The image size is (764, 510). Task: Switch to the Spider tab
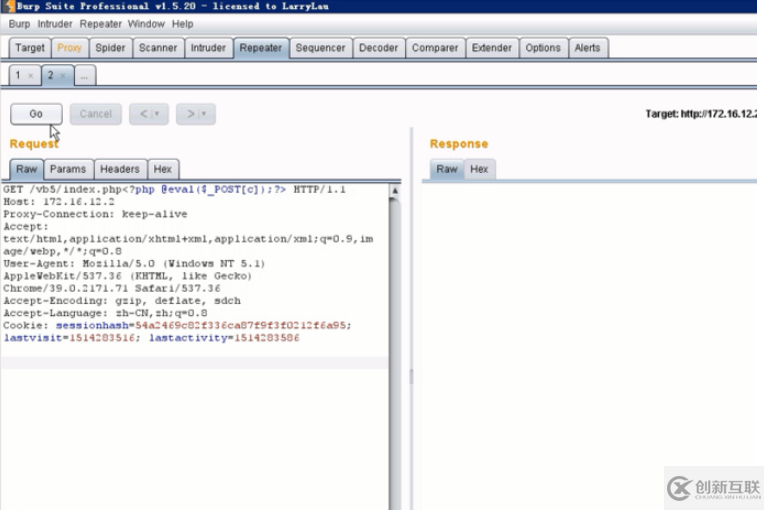tap(110, 48)
